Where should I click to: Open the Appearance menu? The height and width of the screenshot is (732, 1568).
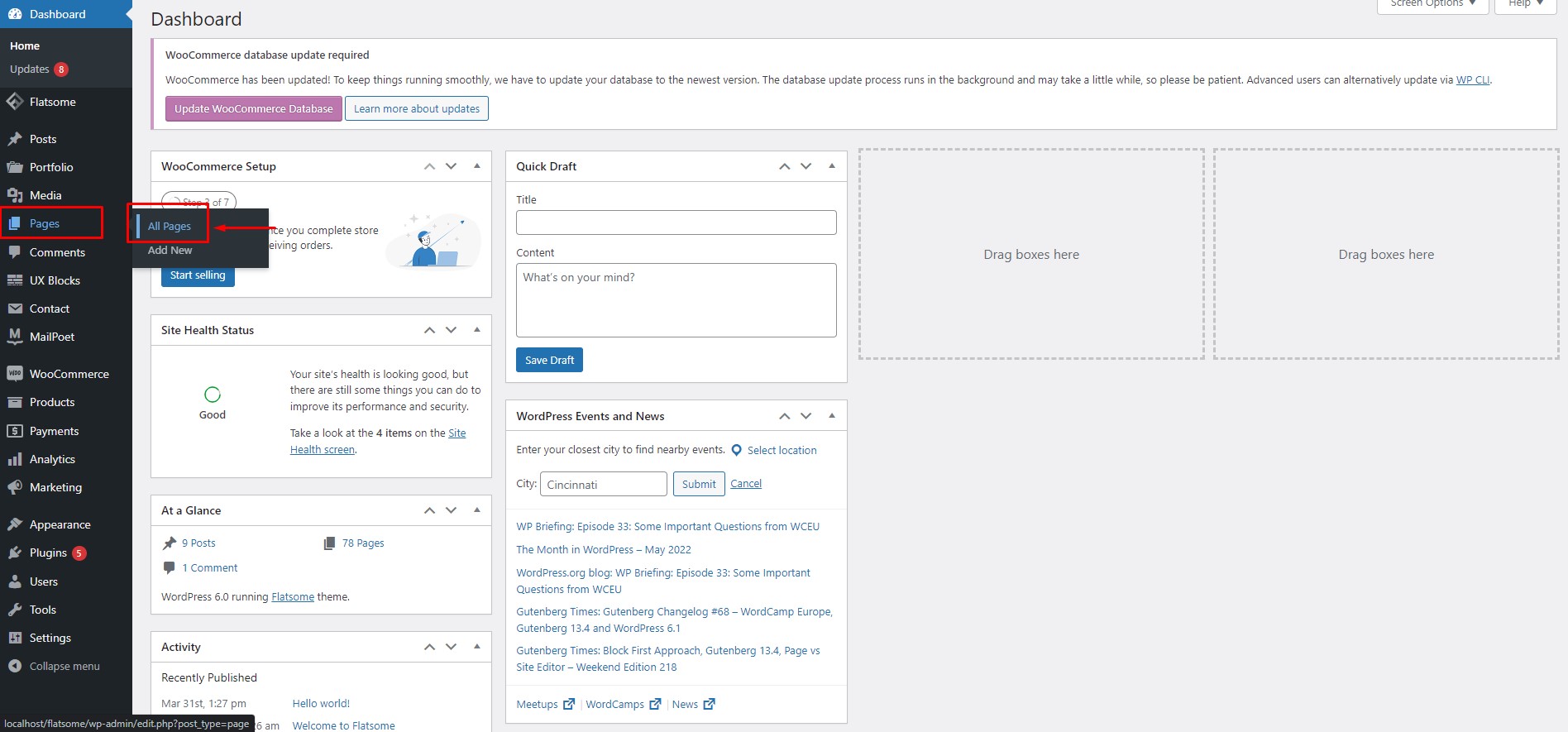pyautogui.click(x=66, y=524)
